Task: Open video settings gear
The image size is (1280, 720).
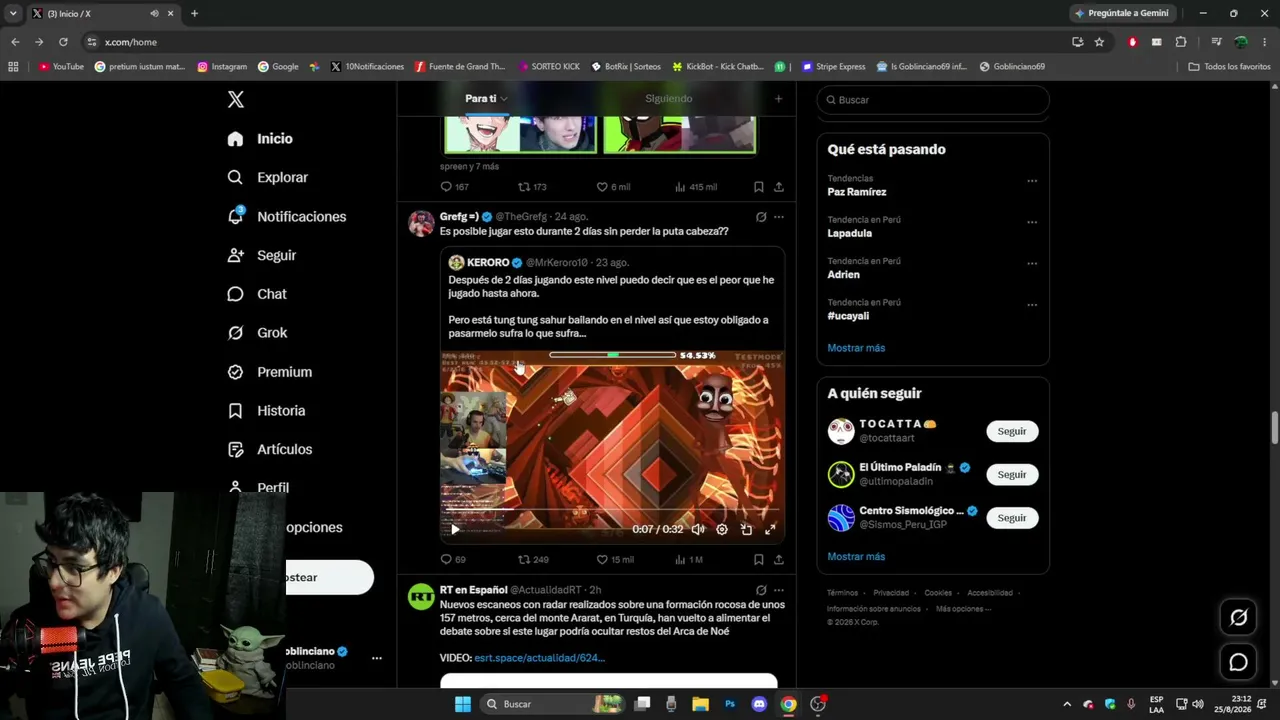Action: point(722,529)
